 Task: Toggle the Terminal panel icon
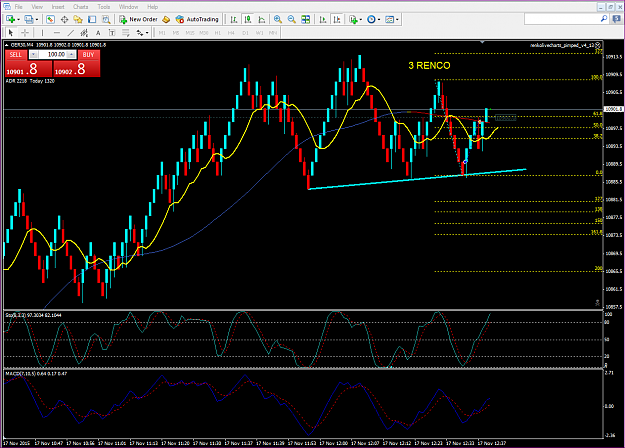click(x=92, y=19)
